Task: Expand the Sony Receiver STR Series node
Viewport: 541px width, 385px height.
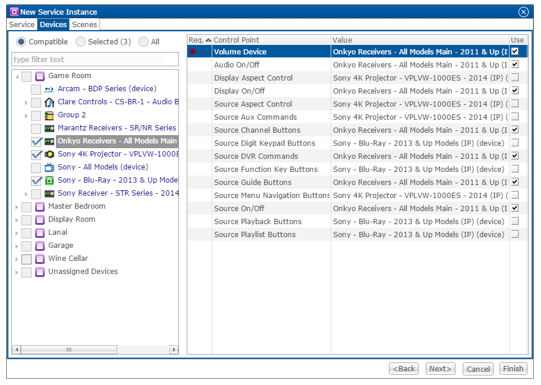Action: click(26, 194)
